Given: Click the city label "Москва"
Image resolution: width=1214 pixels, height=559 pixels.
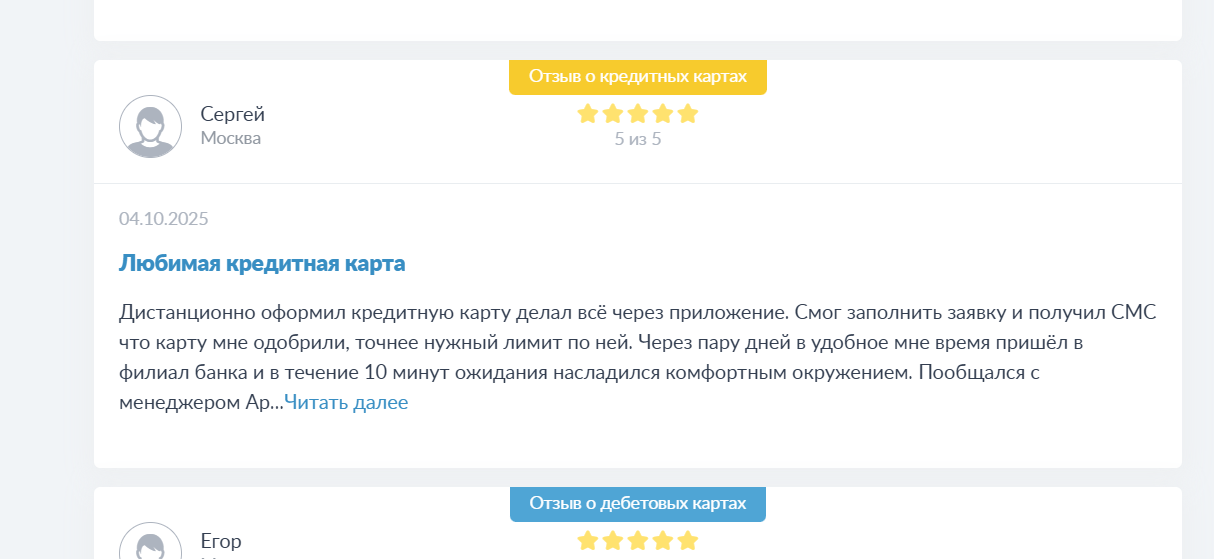Looking at the screenshot, I should (230, 138).
